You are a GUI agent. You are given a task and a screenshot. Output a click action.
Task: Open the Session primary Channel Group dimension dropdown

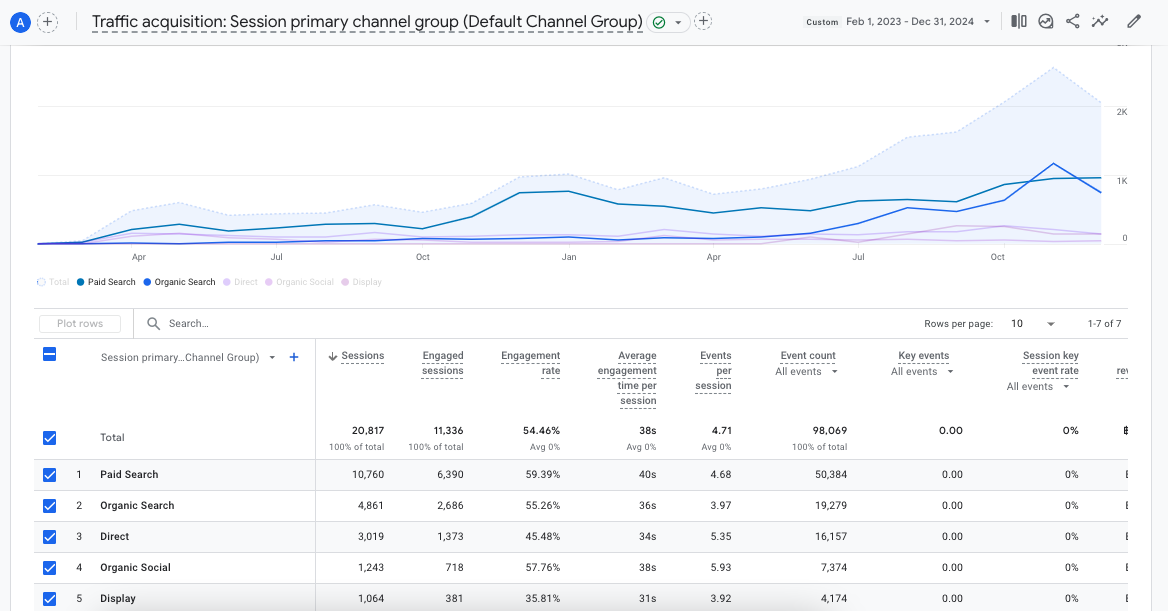coord(272,358)
